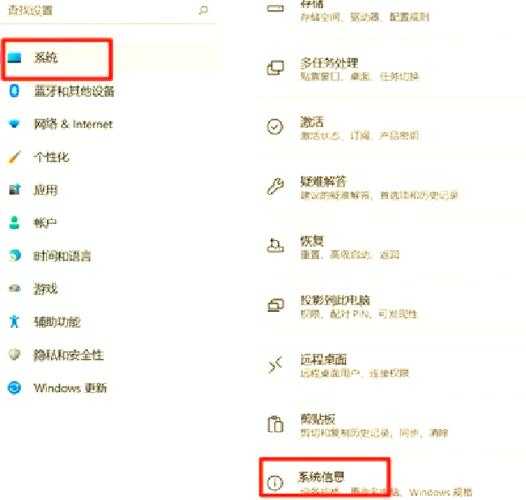Open 蓝牙和其他设备 Bluetooth icon

14,91
